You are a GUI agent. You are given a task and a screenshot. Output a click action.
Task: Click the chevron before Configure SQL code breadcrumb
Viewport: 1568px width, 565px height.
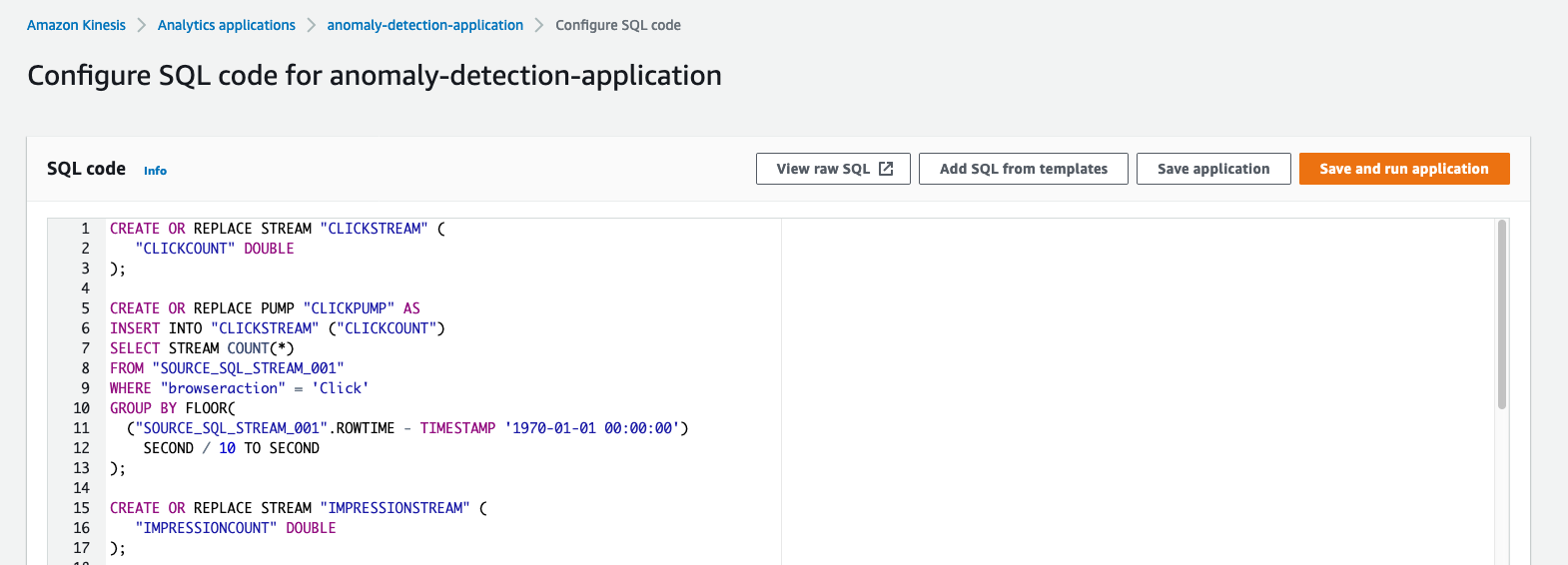[539, 25]
